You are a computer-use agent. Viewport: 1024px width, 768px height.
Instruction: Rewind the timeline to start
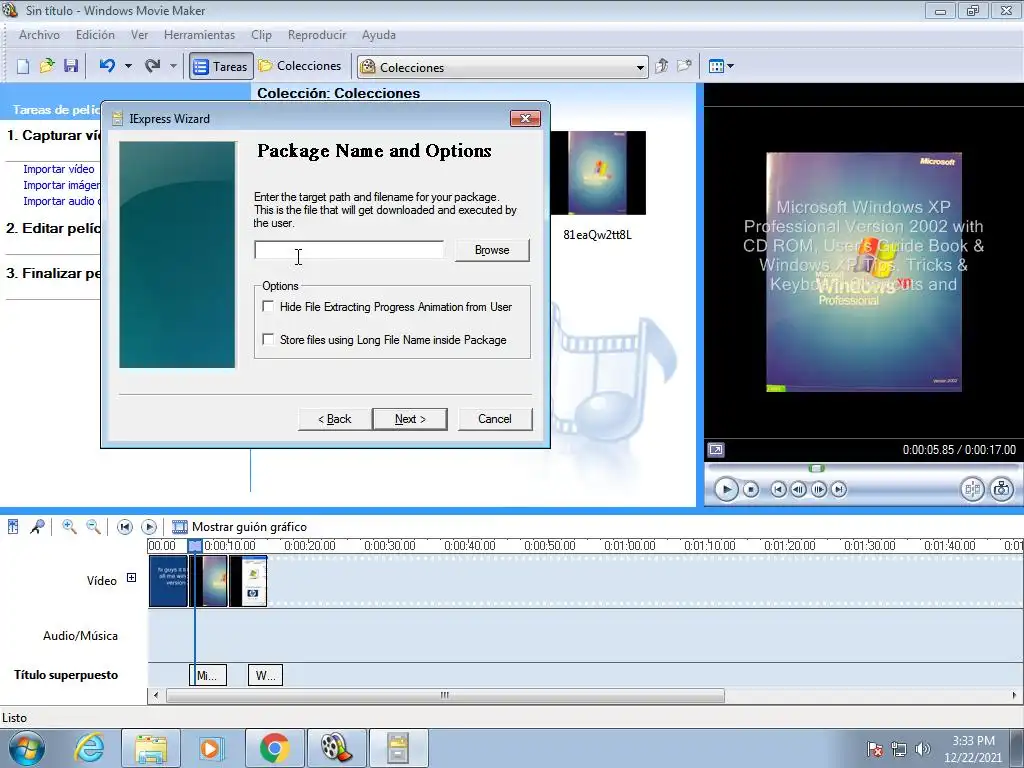[125, 526]
